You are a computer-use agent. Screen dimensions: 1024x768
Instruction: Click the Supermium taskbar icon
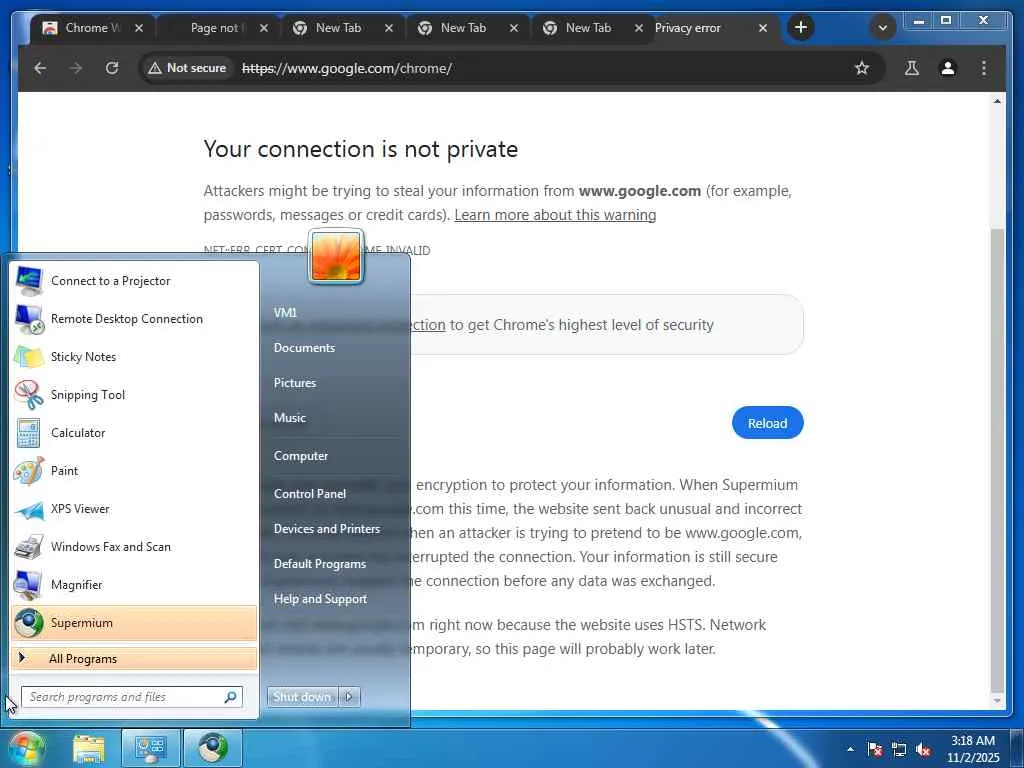click(x=213, y=748)
